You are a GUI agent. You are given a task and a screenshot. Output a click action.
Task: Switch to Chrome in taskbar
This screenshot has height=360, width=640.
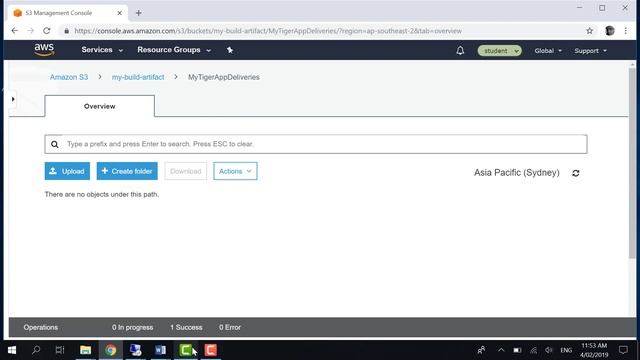(x=111, y=350)
